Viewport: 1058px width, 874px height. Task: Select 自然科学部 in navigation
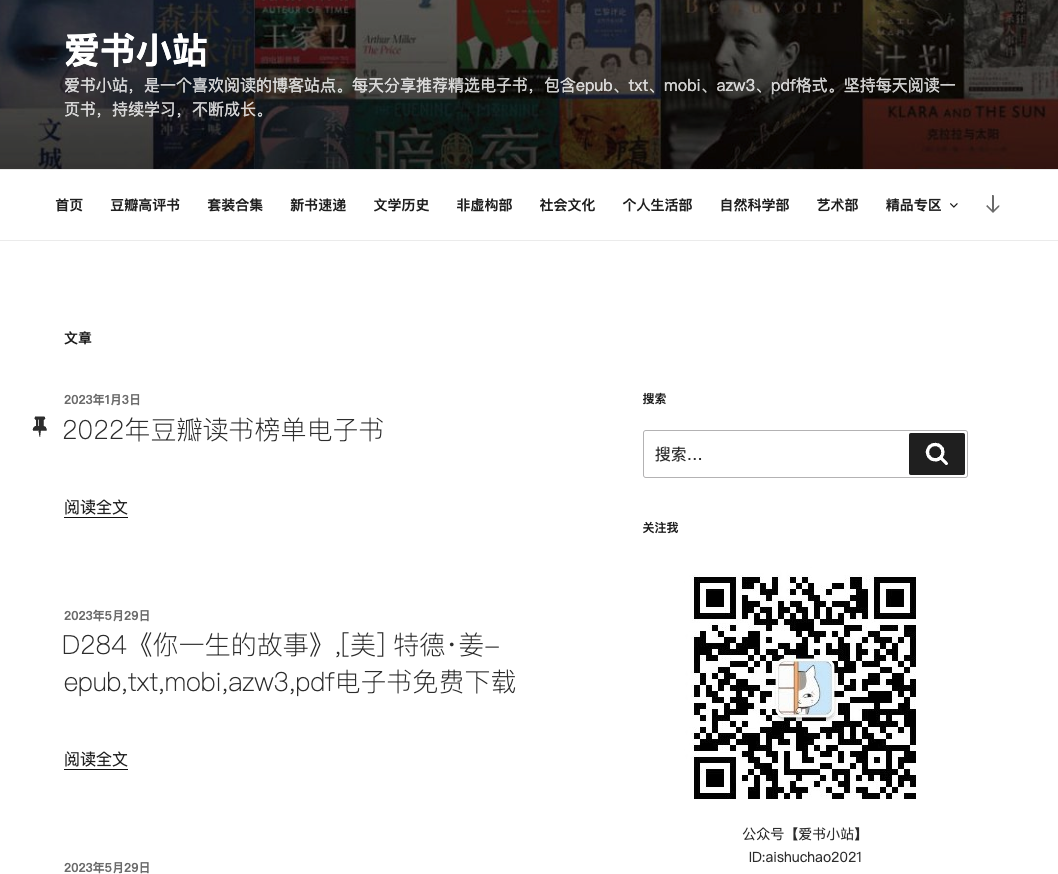pyautogui.click(x=754, y=205)
